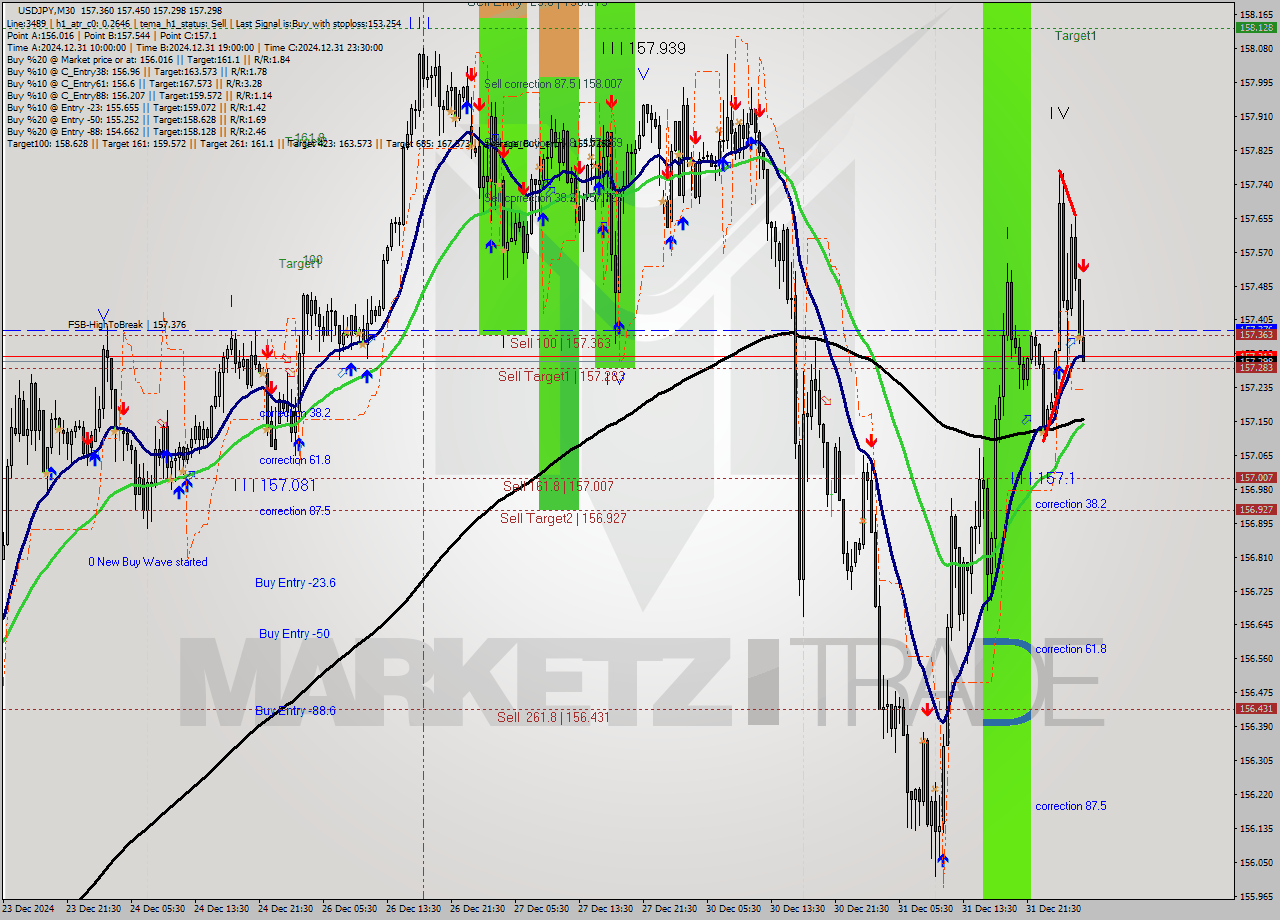Click the red 157.007 price axis tag
Image resolution: width=1280 pixels, height=920 pixels.
(1256, 478)
